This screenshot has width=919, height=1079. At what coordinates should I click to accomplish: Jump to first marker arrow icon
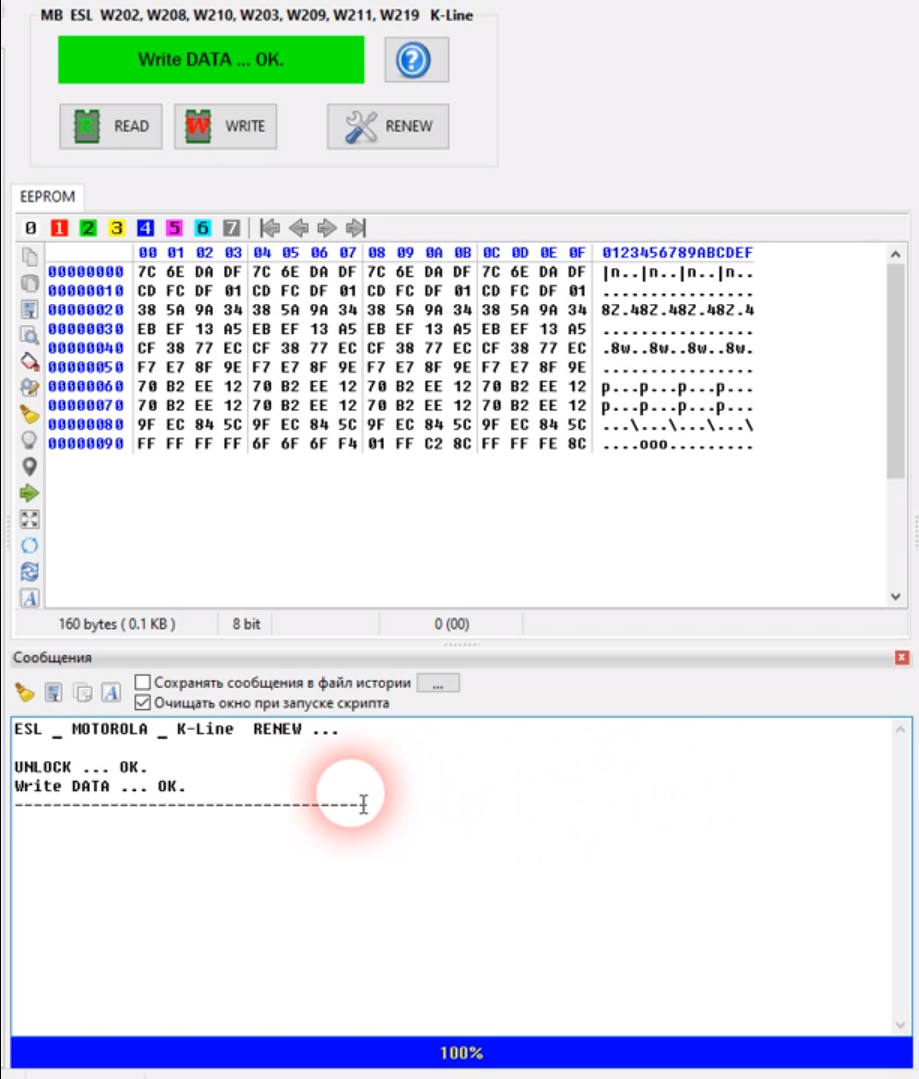269,228
